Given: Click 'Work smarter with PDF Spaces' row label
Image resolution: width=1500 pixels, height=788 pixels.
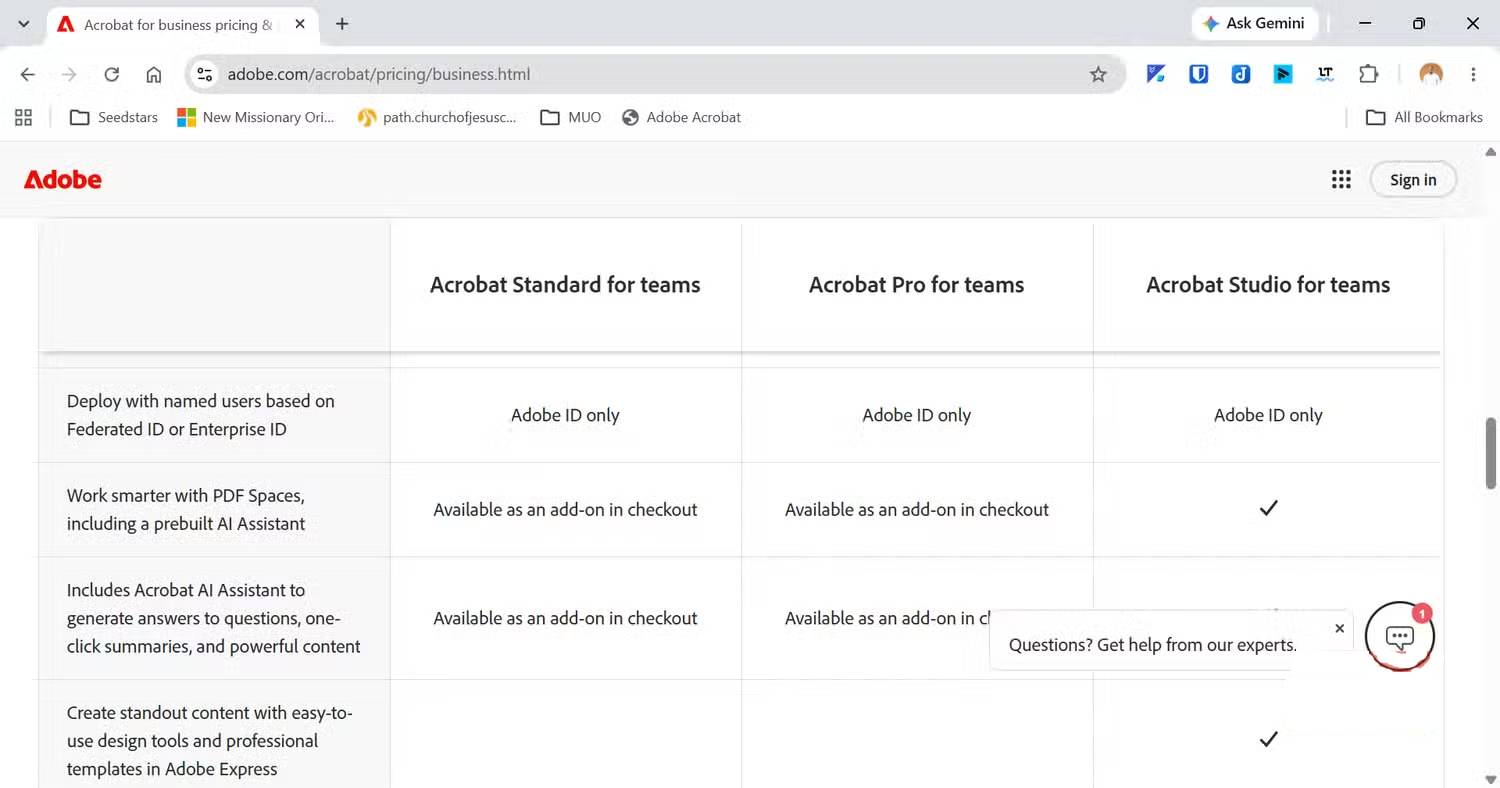Looking at the screenshot, I should [x=186, y=509].
